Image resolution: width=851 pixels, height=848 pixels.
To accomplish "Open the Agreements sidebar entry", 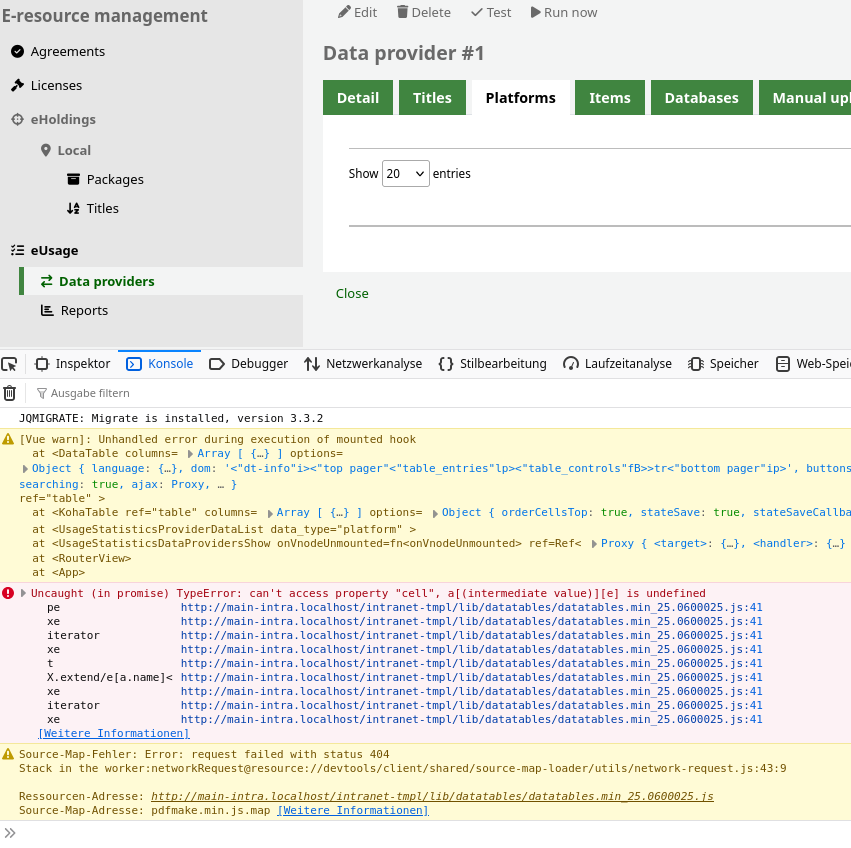I will 67,51.
